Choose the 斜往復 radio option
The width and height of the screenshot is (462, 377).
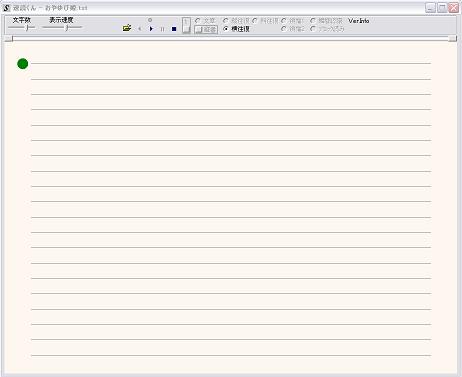point(265,21)
